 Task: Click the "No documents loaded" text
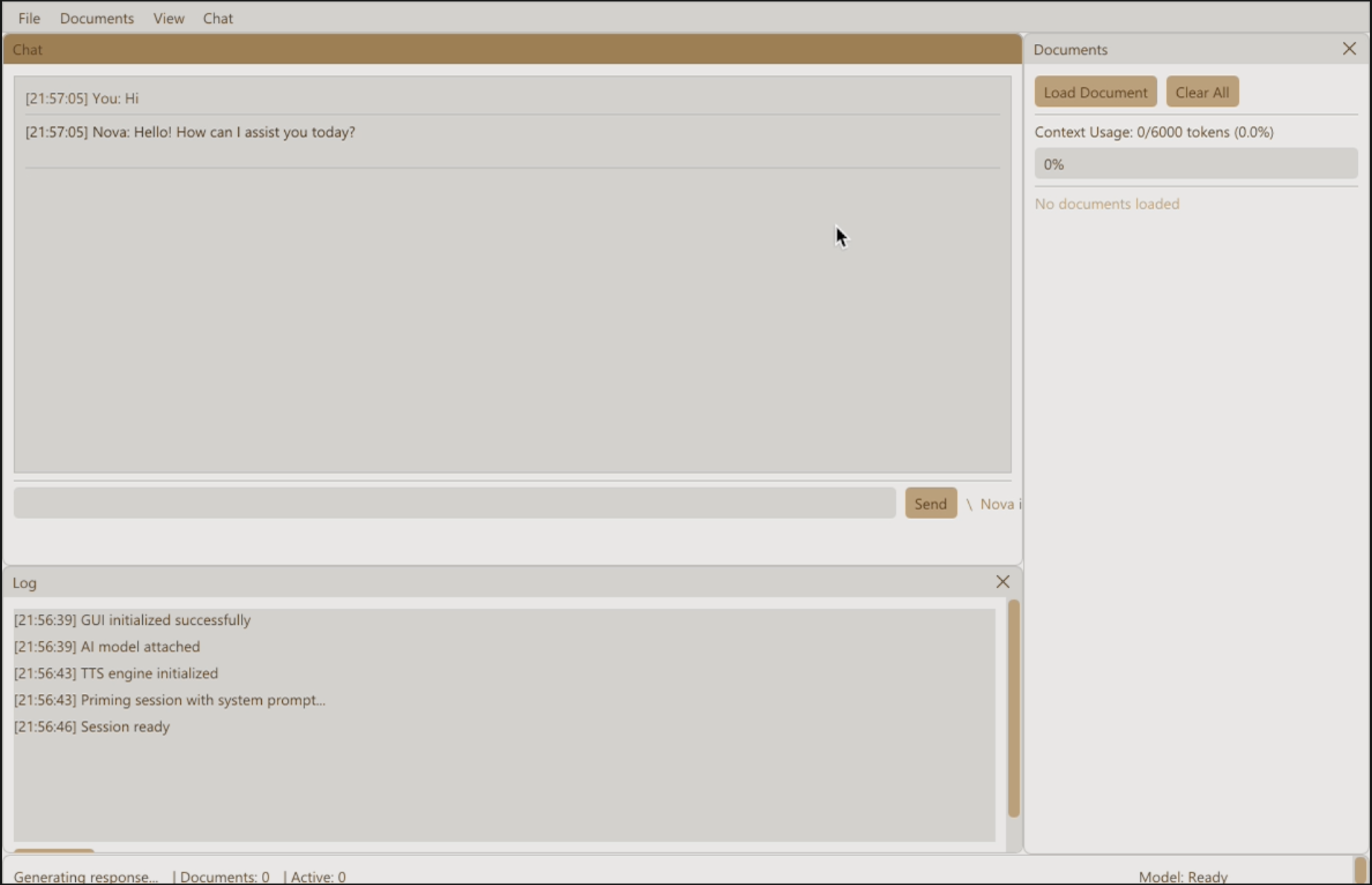pyautogui.click(x=1107, y=203)
